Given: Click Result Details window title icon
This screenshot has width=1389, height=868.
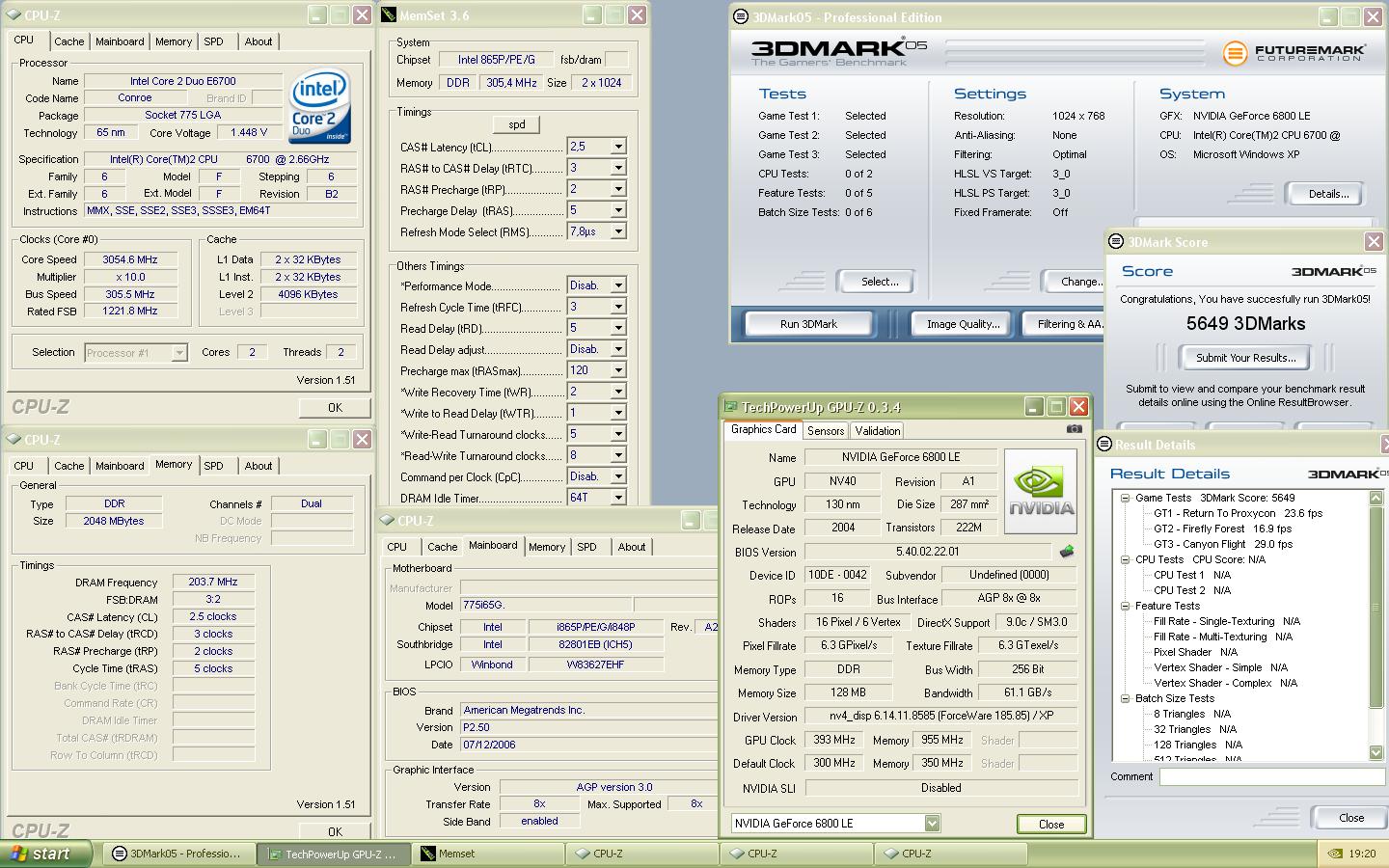Looking at the screenshot, I should (x=1105, y=445).
